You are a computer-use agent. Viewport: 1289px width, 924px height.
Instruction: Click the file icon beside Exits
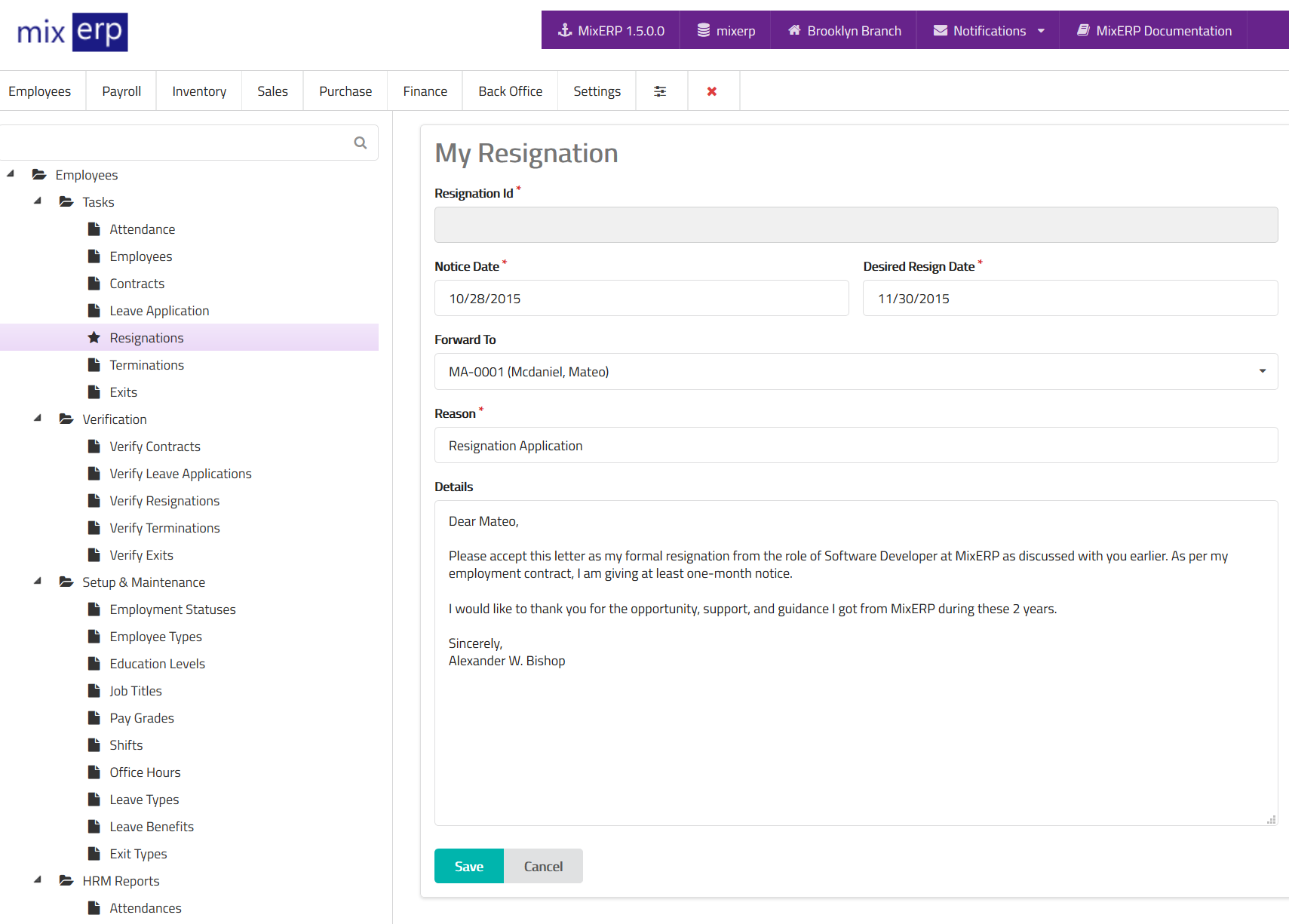pyautogui.click(x=94, y=391)
